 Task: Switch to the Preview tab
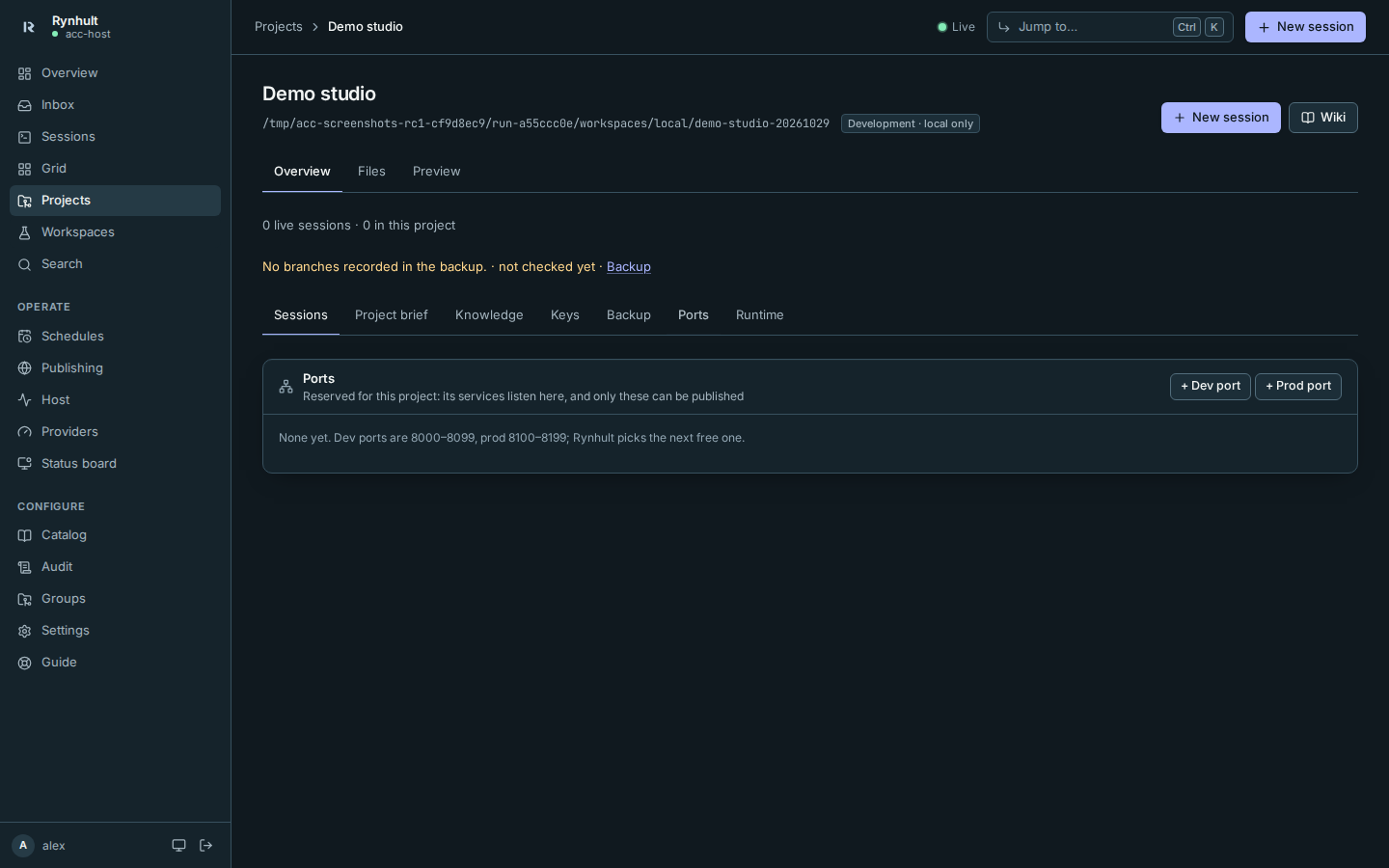[x=436, y=172]
